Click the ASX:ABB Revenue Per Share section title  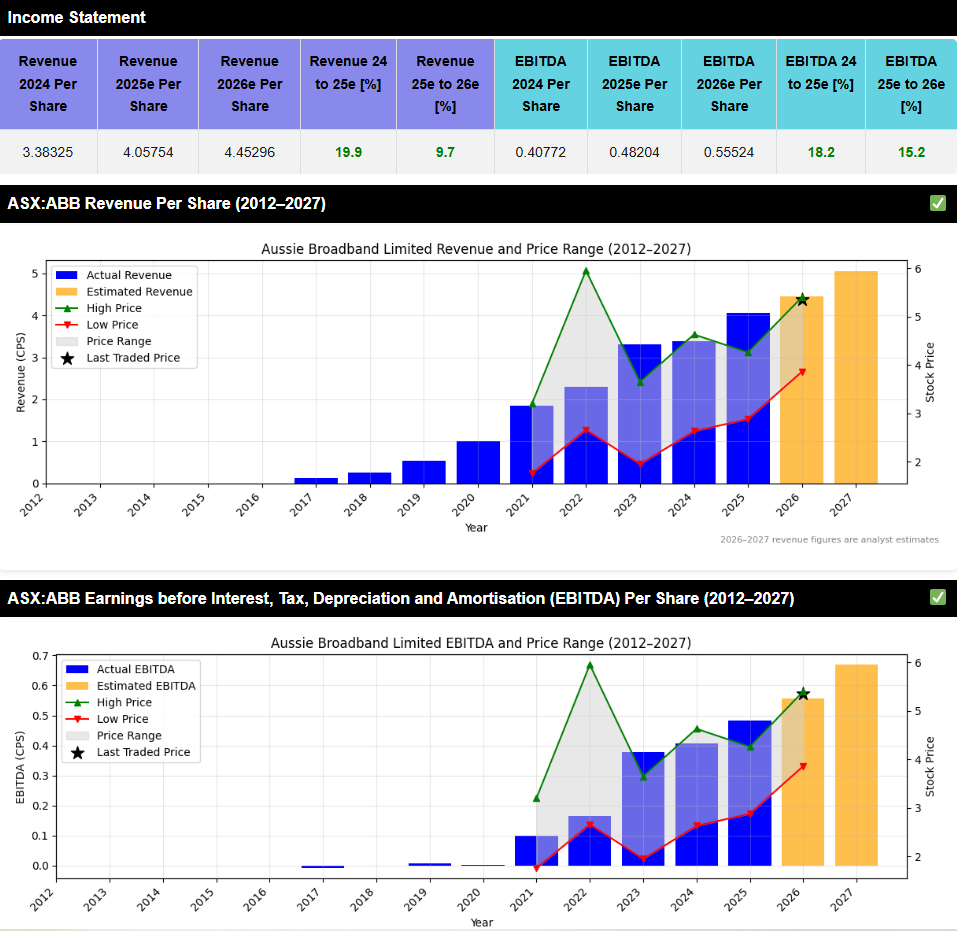tap(166, 204)
